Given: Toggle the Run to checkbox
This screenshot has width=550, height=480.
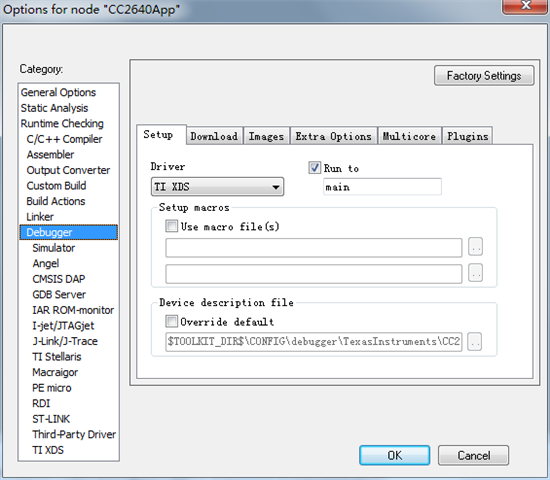Looking at the screenshot, I should tap(314, 168).
